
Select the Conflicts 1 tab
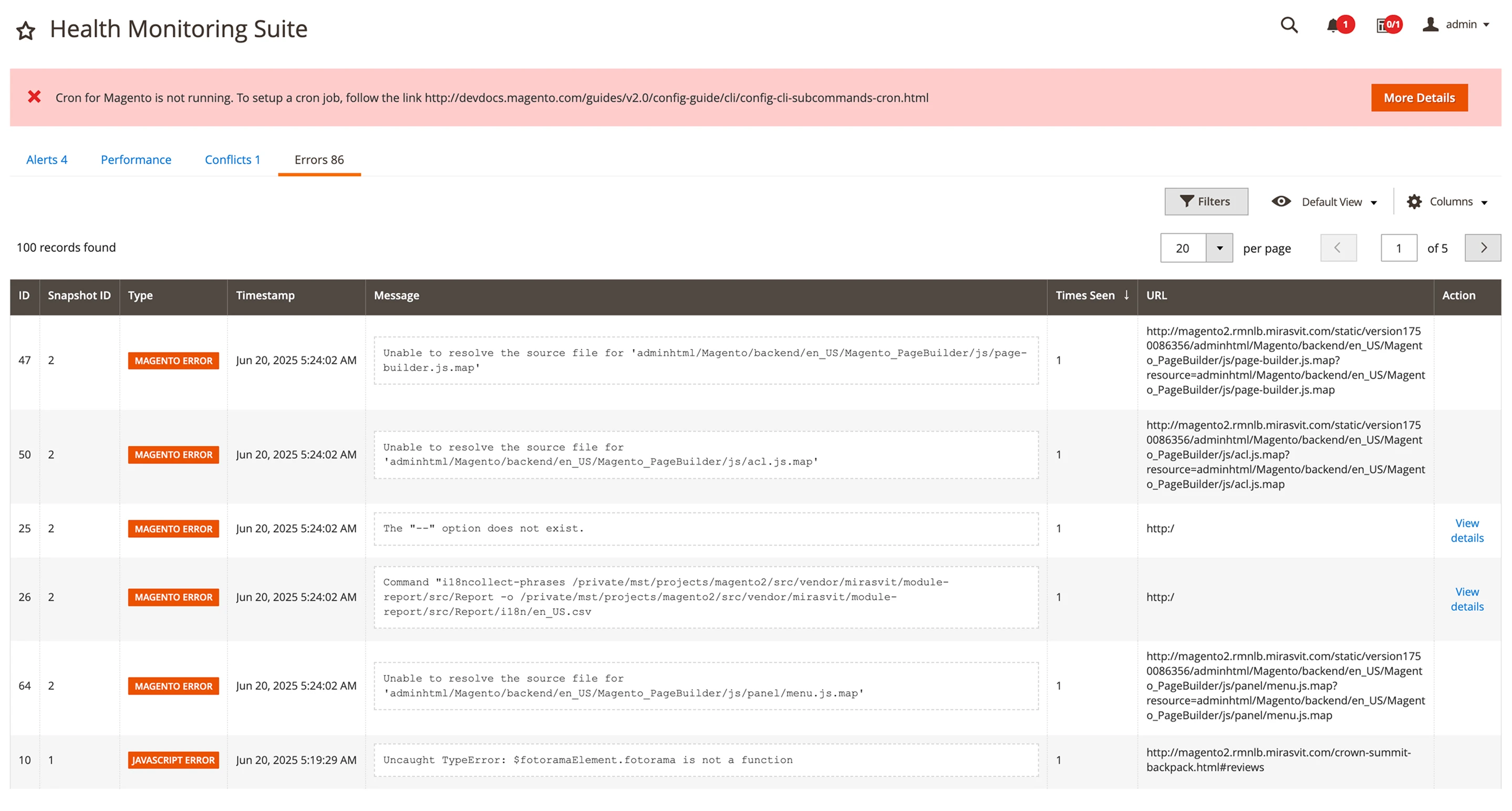click(x=232, y=160)
